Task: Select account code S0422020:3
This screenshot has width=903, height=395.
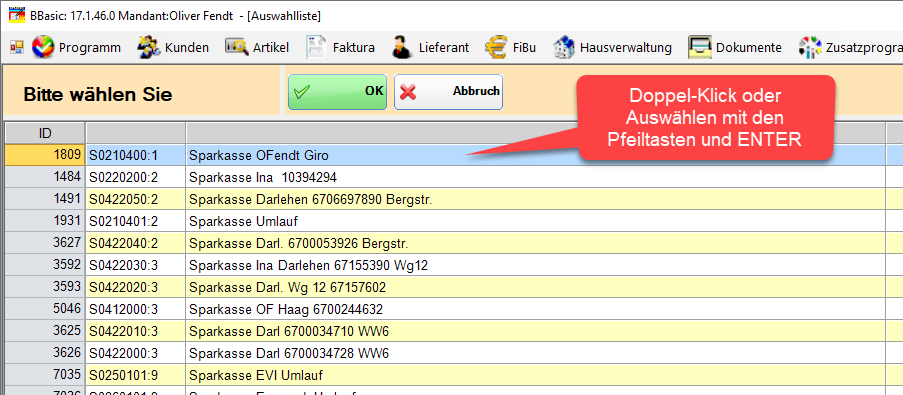Action: point(135,287)
